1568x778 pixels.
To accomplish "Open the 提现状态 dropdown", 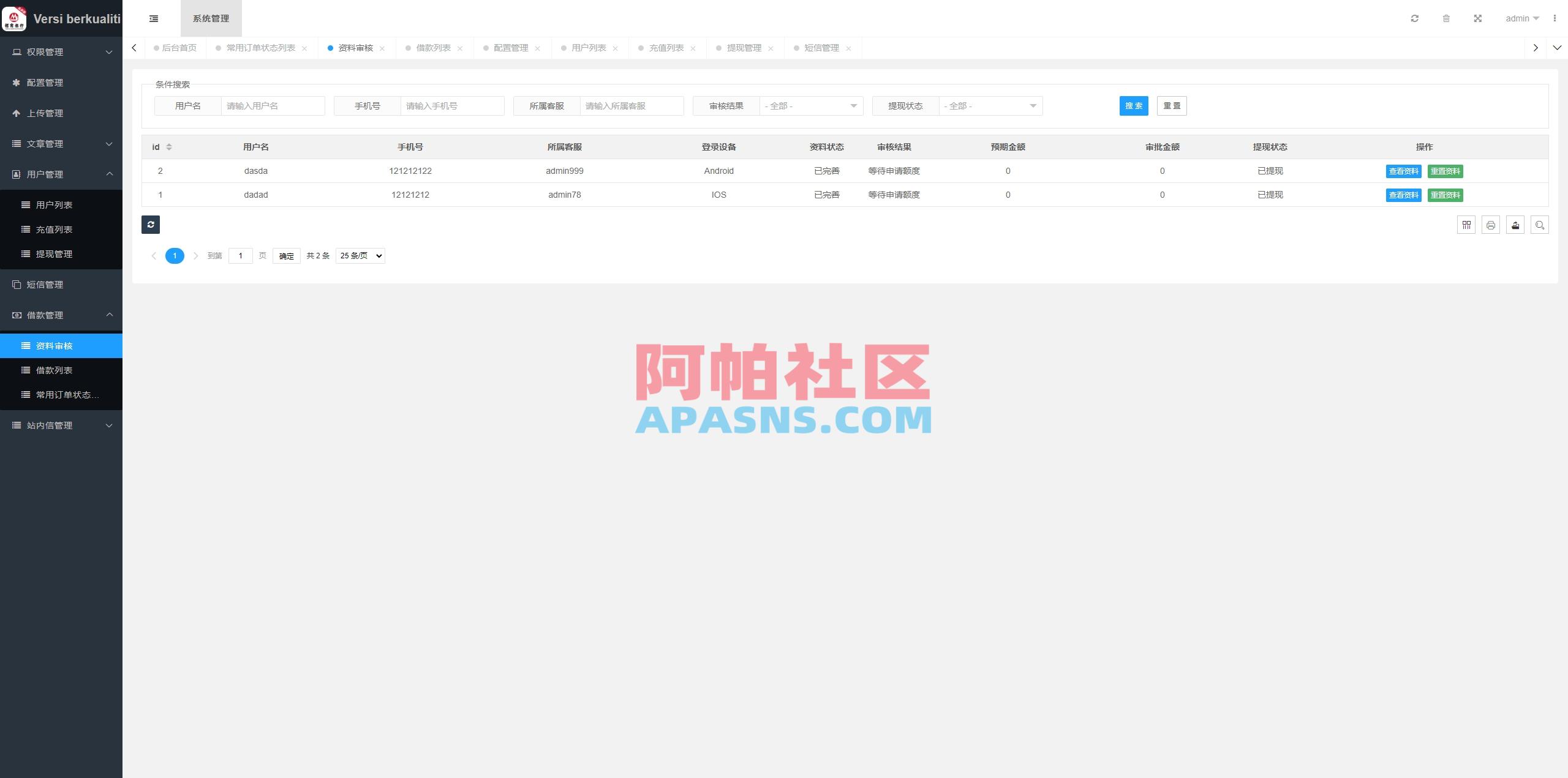I will point(990,105).
